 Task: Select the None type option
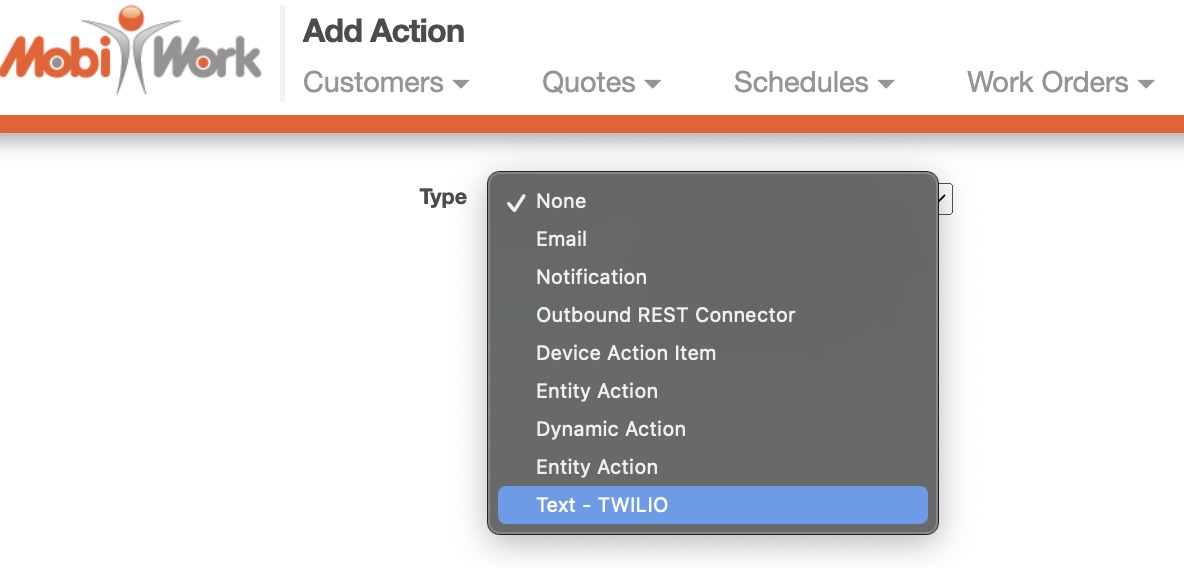(x=561, y=201)
